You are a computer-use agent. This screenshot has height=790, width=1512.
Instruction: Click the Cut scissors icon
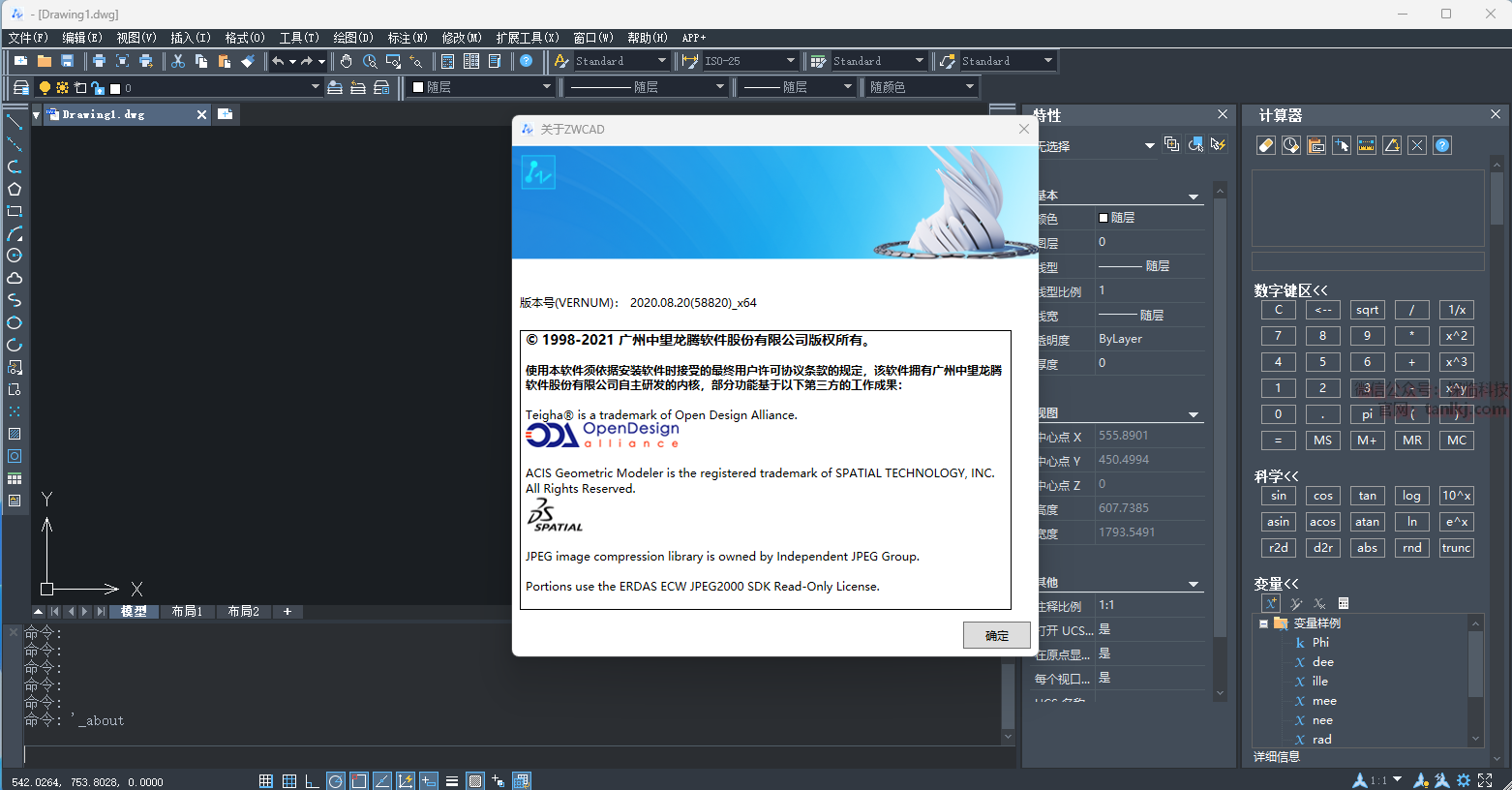178,61
